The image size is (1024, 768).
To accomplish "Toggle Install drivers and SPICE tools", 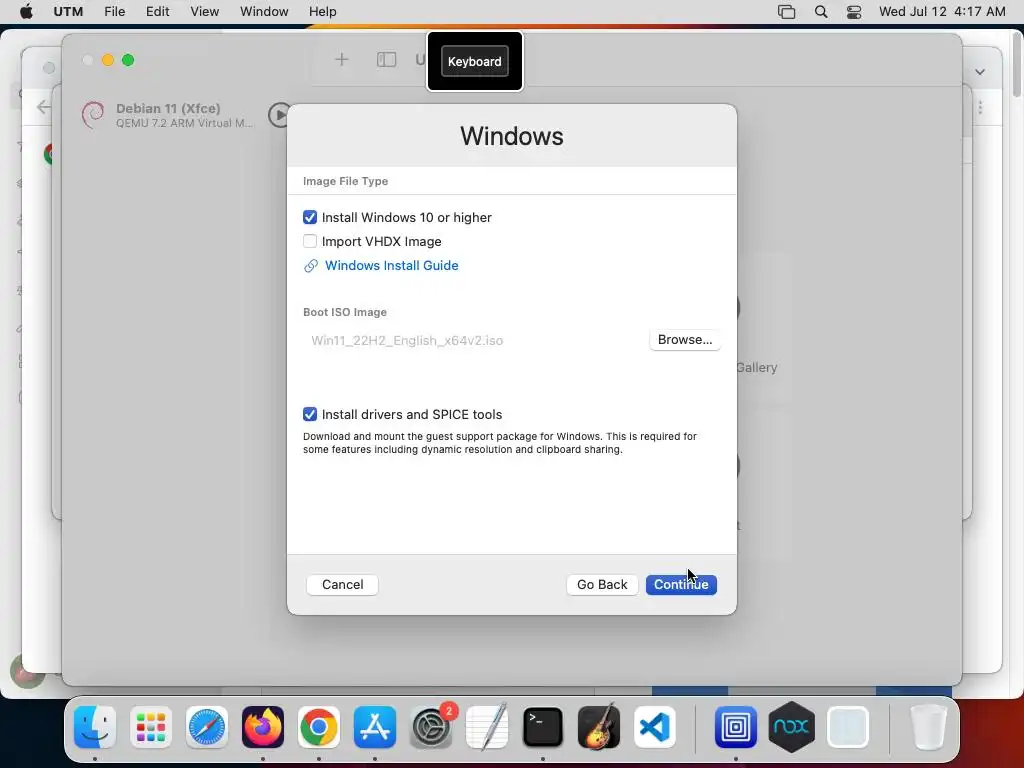I will pyautogui.click(x=310, y=415).
